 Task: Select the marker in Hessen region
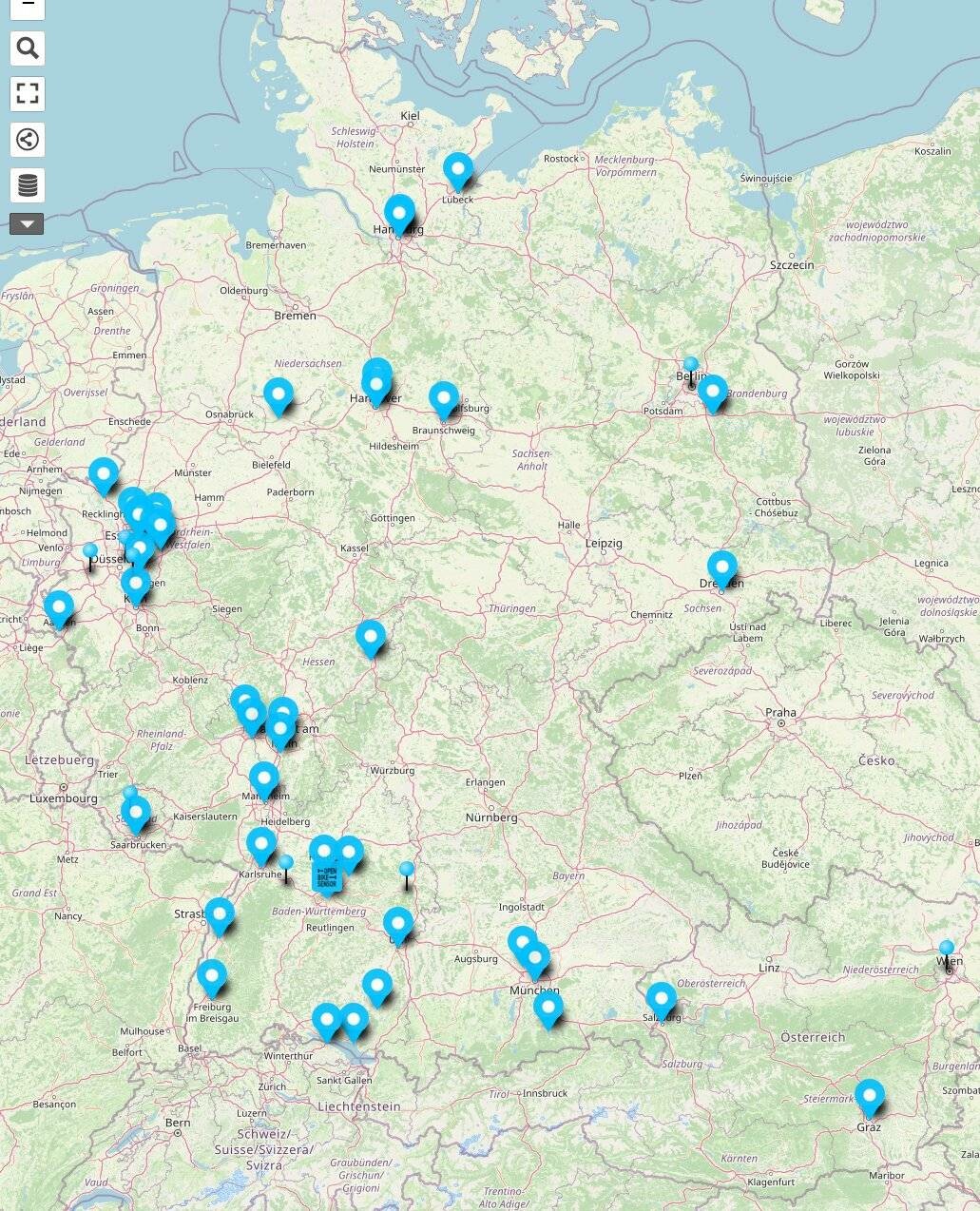click(x=371, y=637)
